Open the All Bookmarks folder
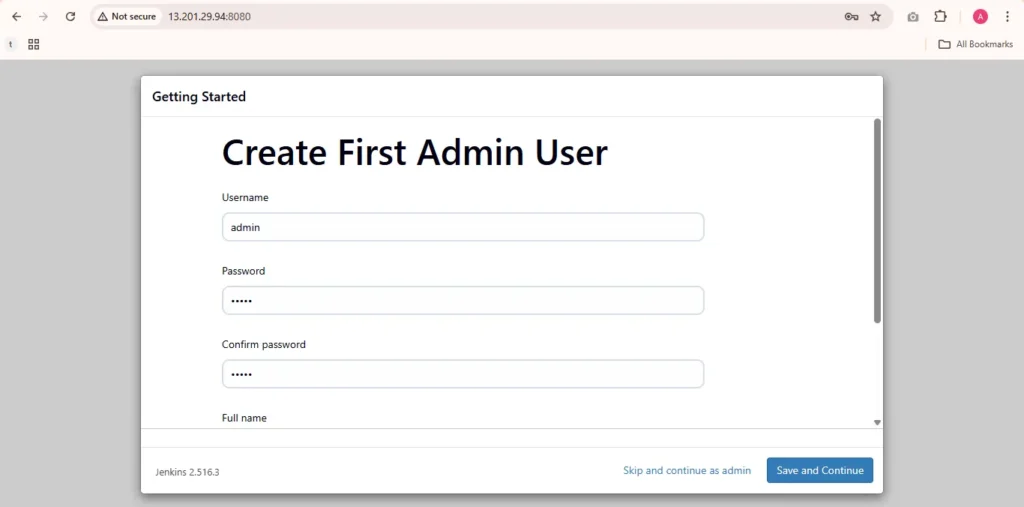The image size is (1024, 507). pyautogui.click(x=975, y=44)
